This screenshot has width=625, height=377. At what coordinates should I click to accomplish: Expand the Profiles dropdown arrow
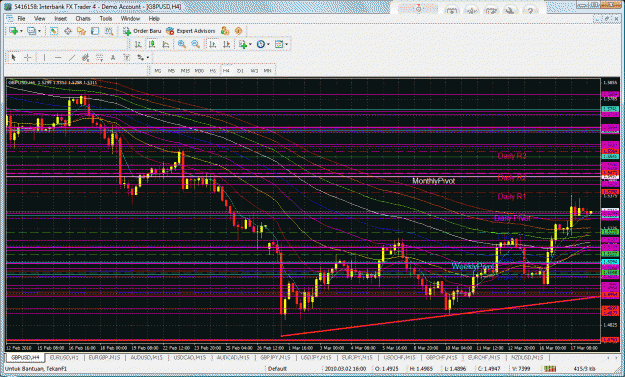39,31
